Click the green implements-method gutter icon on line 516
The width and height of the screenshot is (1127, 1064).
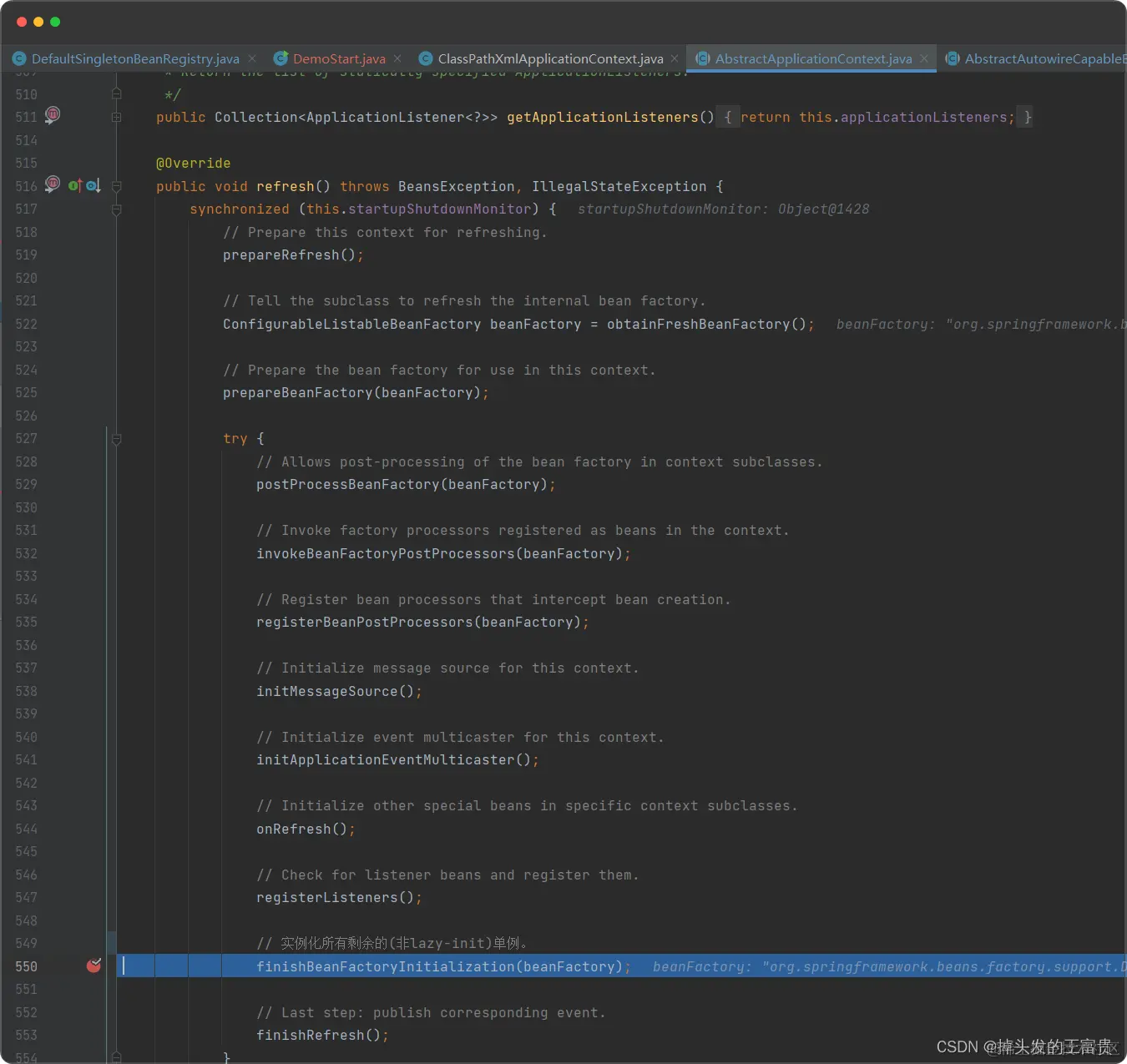click(75, 185)
